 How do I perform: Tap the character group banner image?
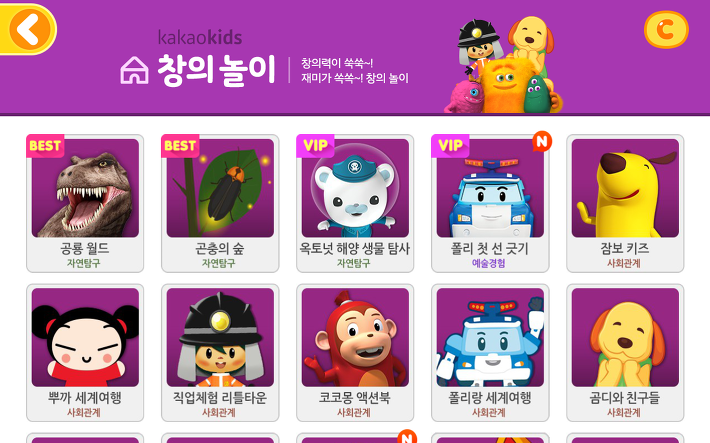point(503,64)
